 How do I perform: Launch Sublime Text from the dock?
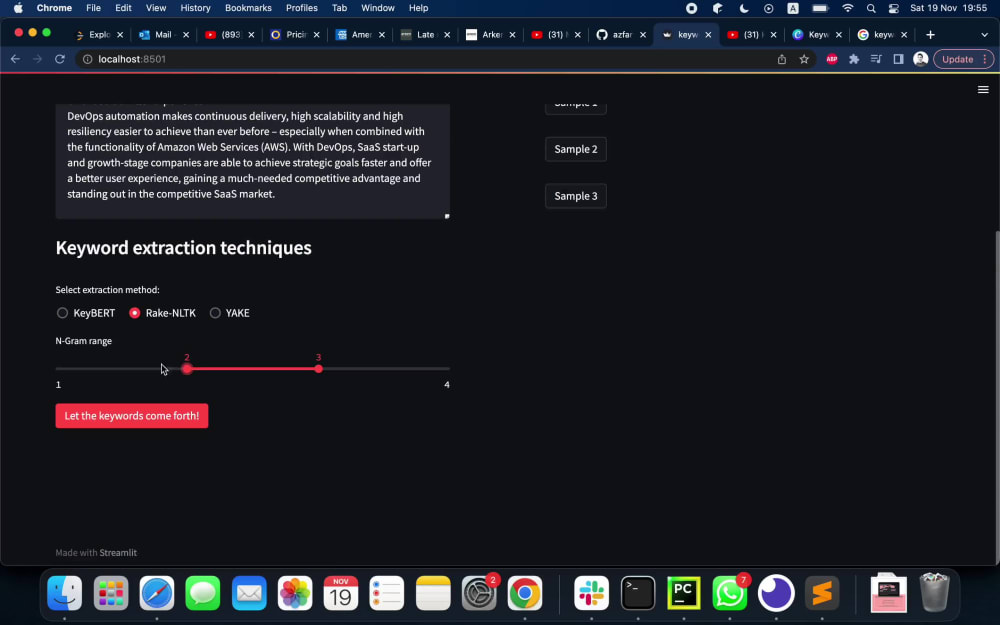coord(822,592)
